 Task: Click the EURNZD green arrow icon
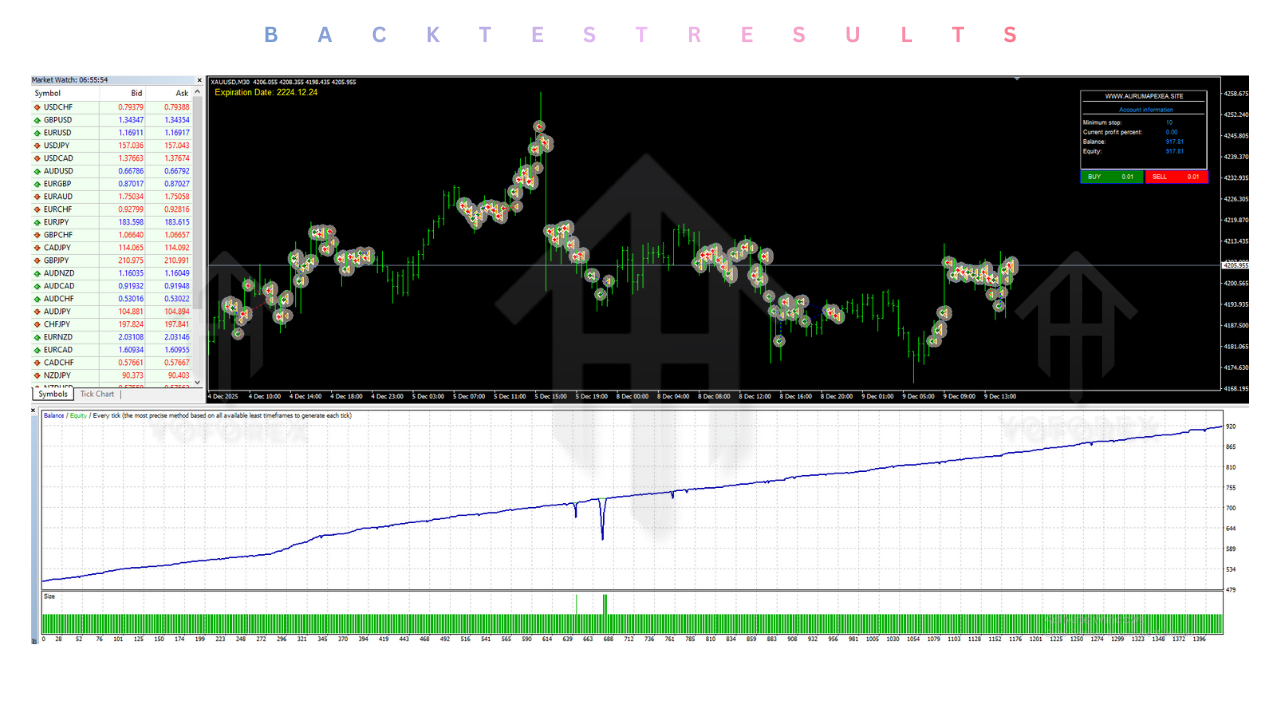tap(37, 337)
